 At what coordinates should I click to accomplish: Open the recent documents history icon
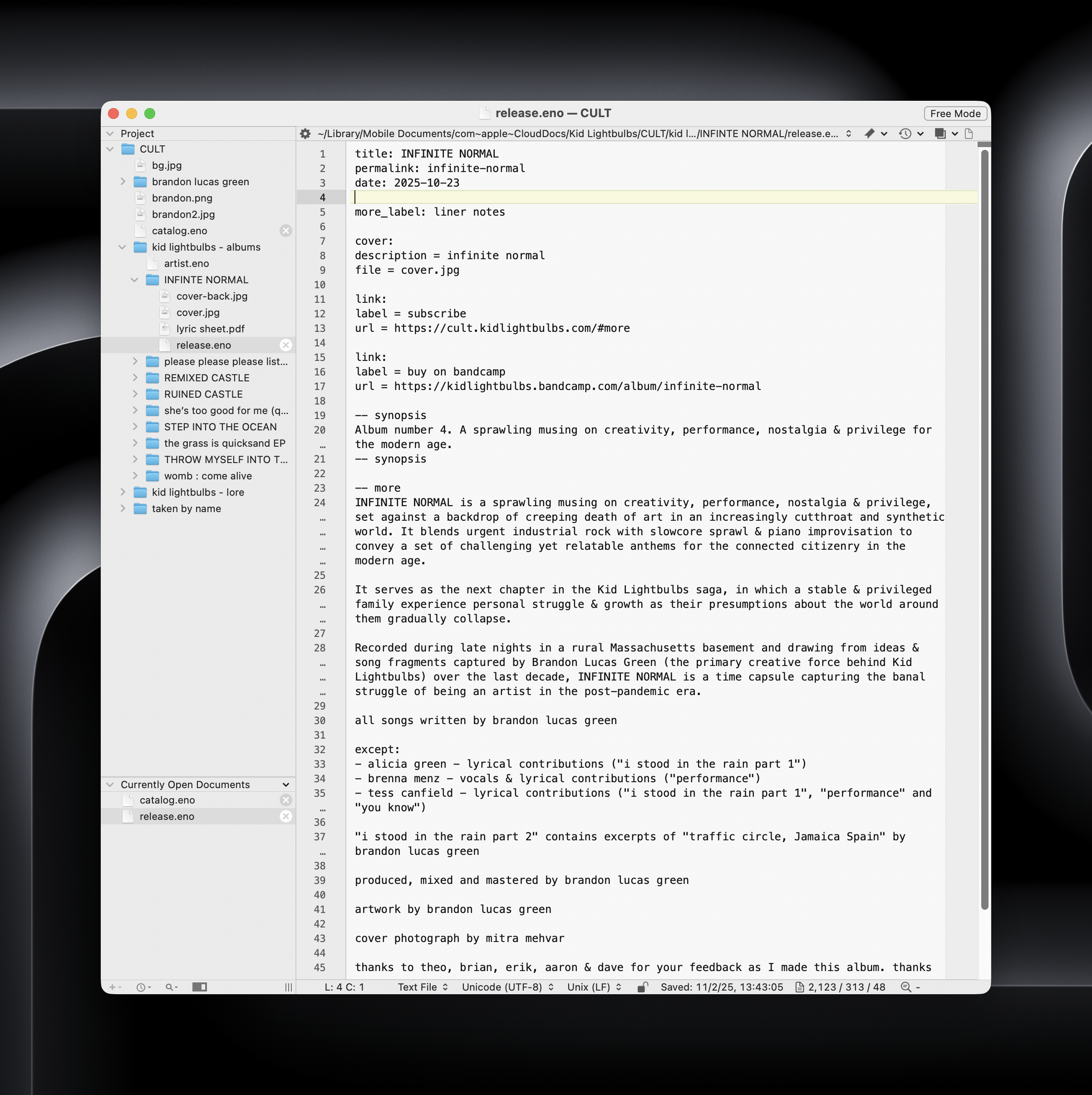click(905, 134)
